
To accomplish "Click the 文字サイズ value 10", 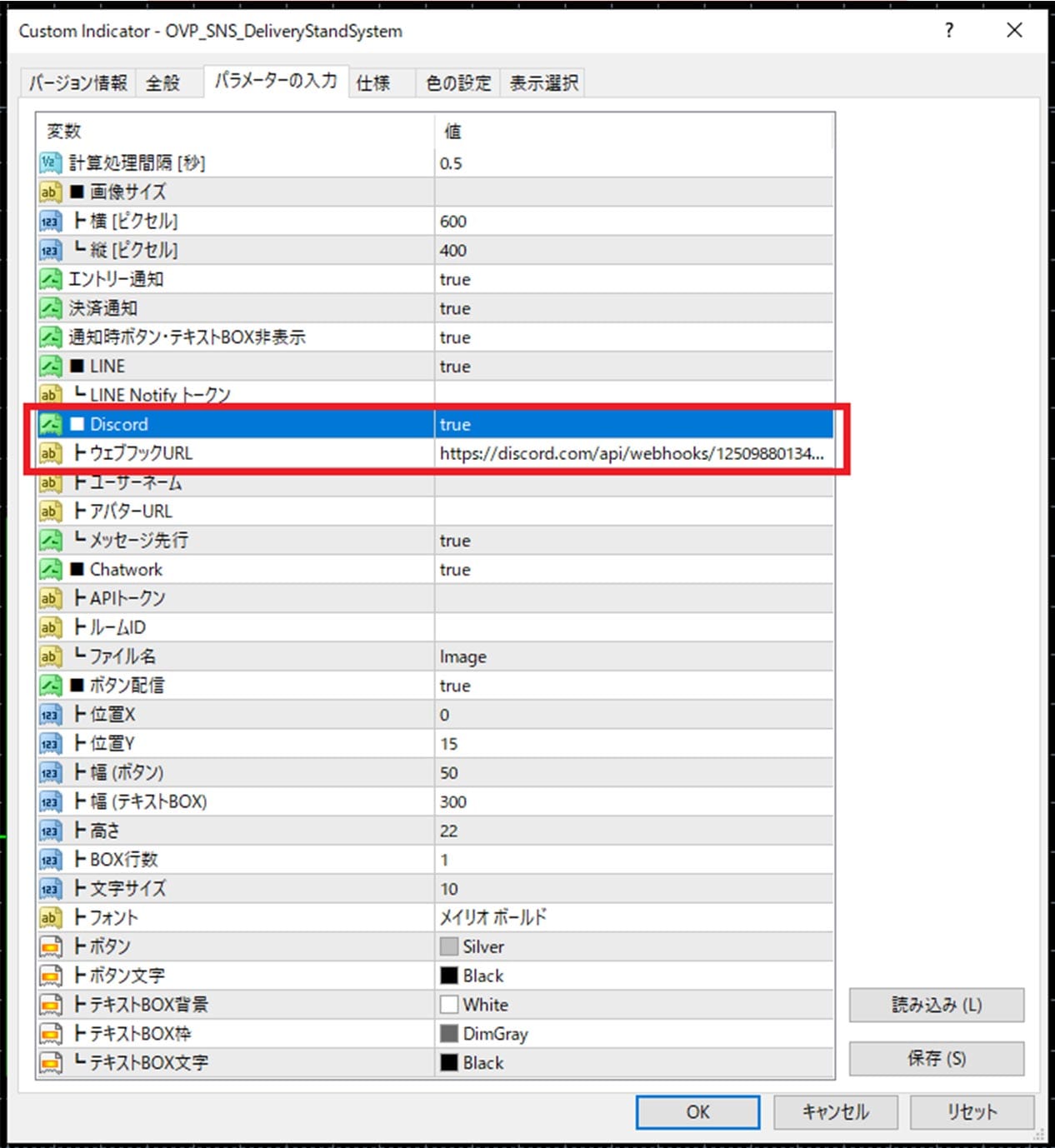I will 448,890.
